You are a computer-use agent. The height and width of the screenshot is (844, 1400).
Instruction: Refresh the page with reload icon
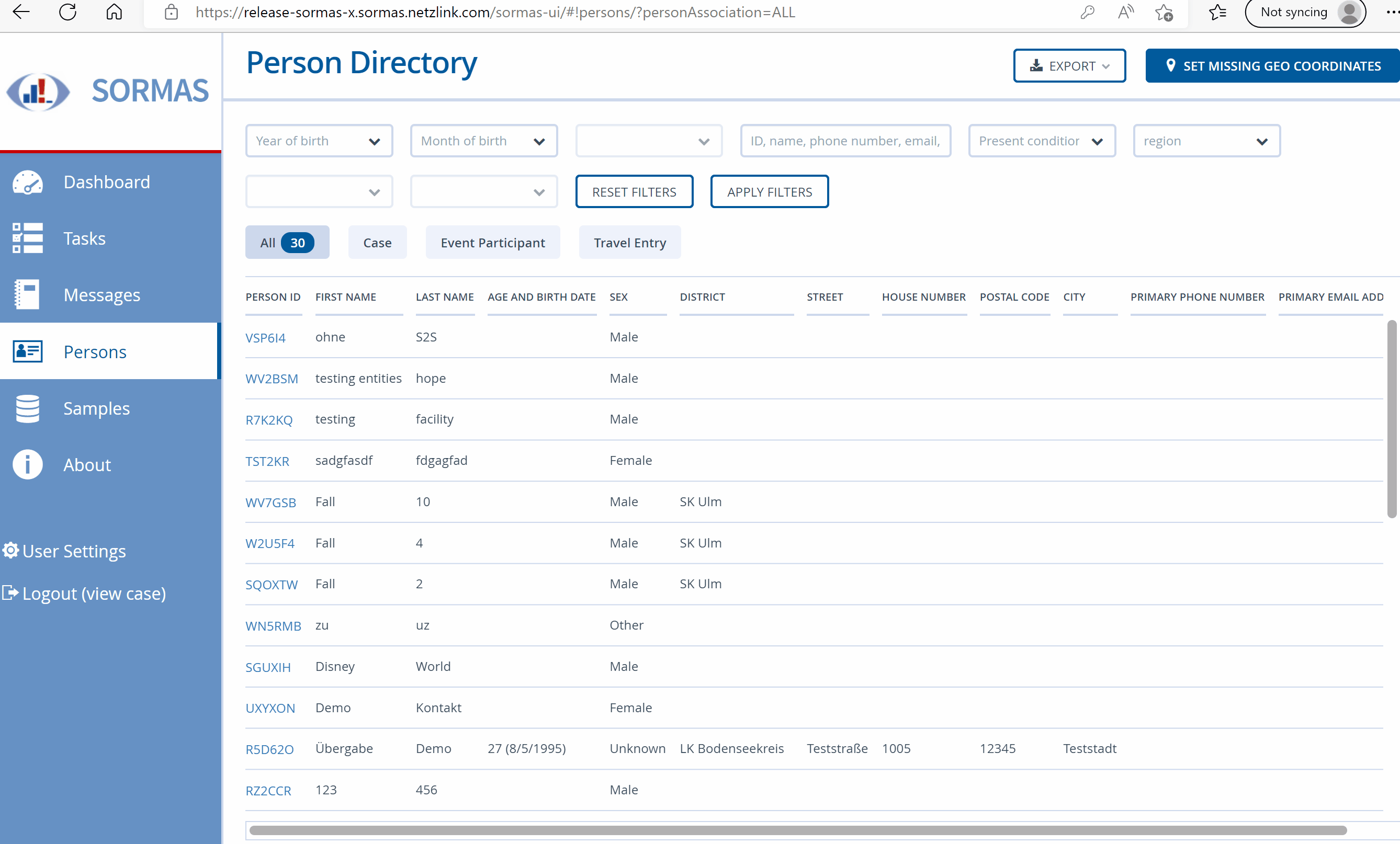point(67,12)
